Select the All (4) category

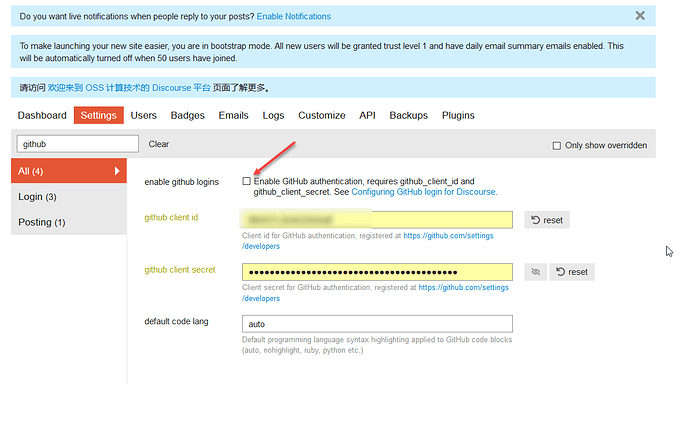click(x=69, y=171)
